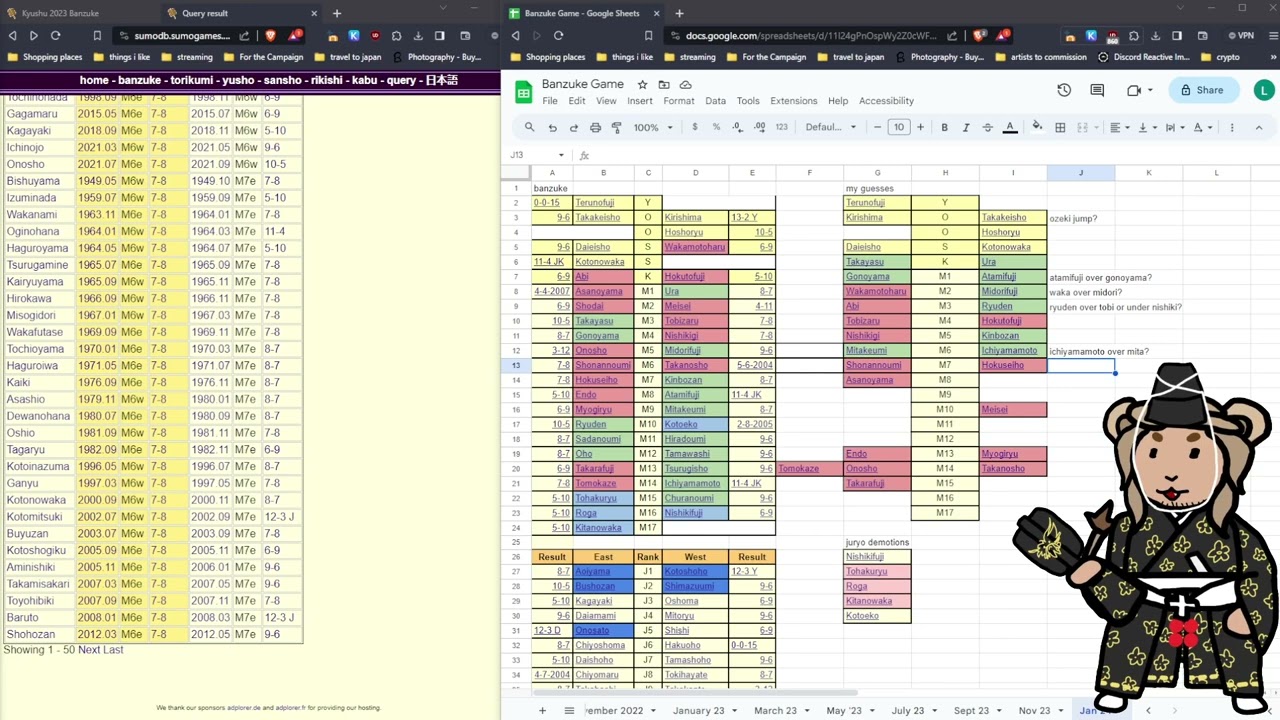Click the Merge cells icon

coord(1084,127)
